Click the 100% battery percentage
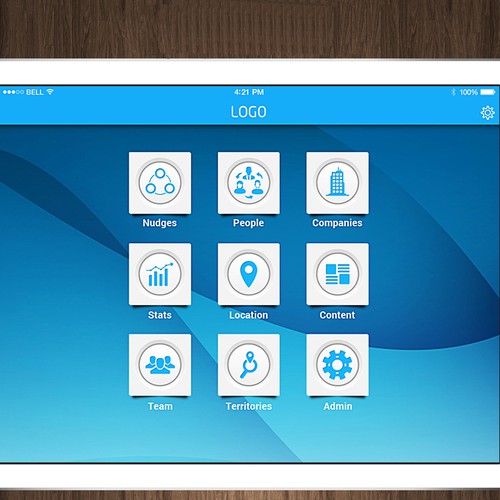Viewport: 500px width, 500px height. click(x=468, y=92)
